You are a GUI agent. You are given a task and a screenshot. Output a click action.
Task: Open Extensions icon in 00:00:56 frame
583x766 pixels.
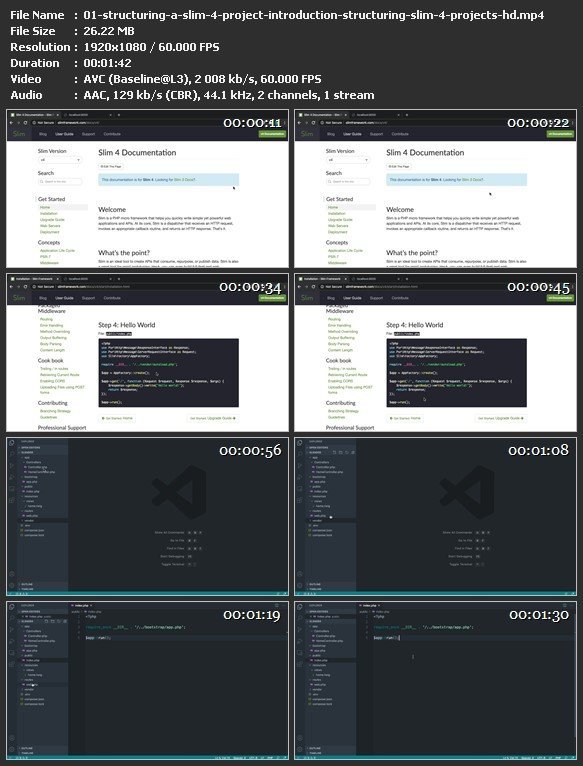tap(11, 501)
